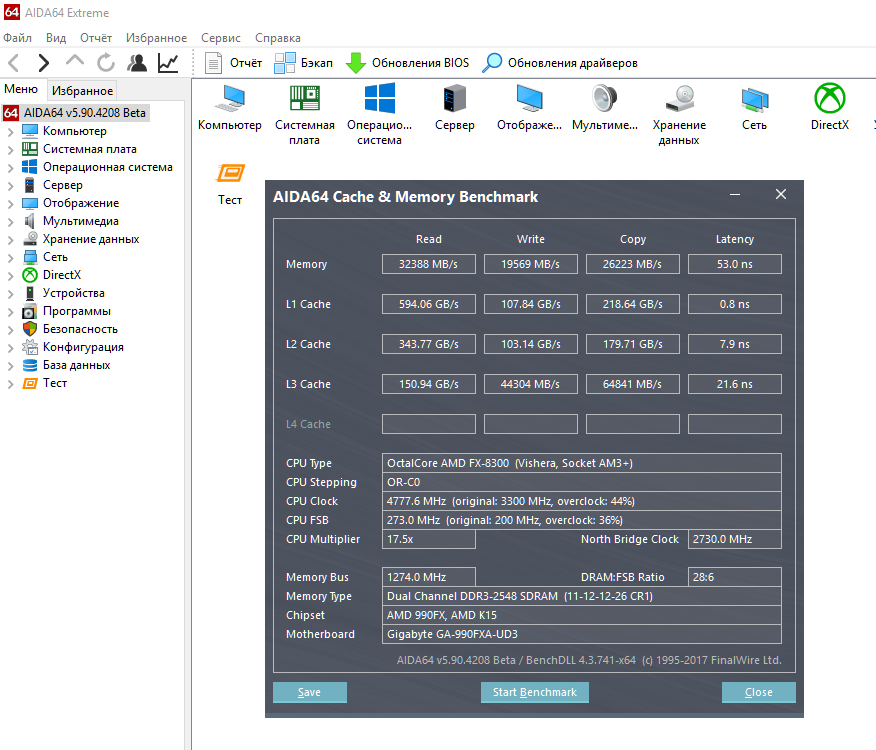Refresh the current page with the refresh icon
Image resolution: width=876 pixels, height=750 pixels.
(106, 63)
